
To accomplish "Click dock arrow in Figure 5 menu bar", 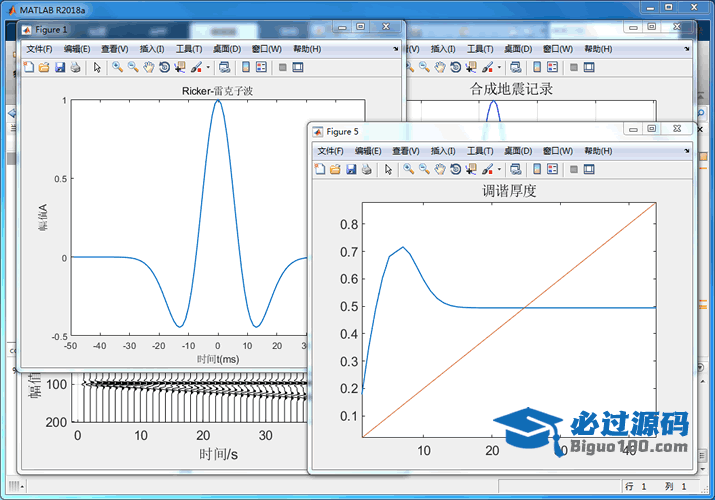I will [x=686, y=150].
